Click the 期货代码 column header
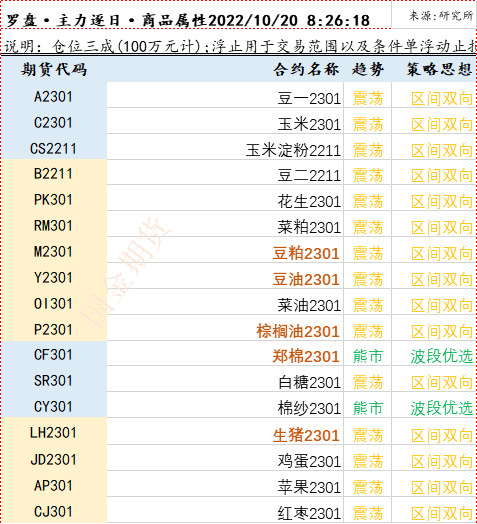 [x=54, y=70]
